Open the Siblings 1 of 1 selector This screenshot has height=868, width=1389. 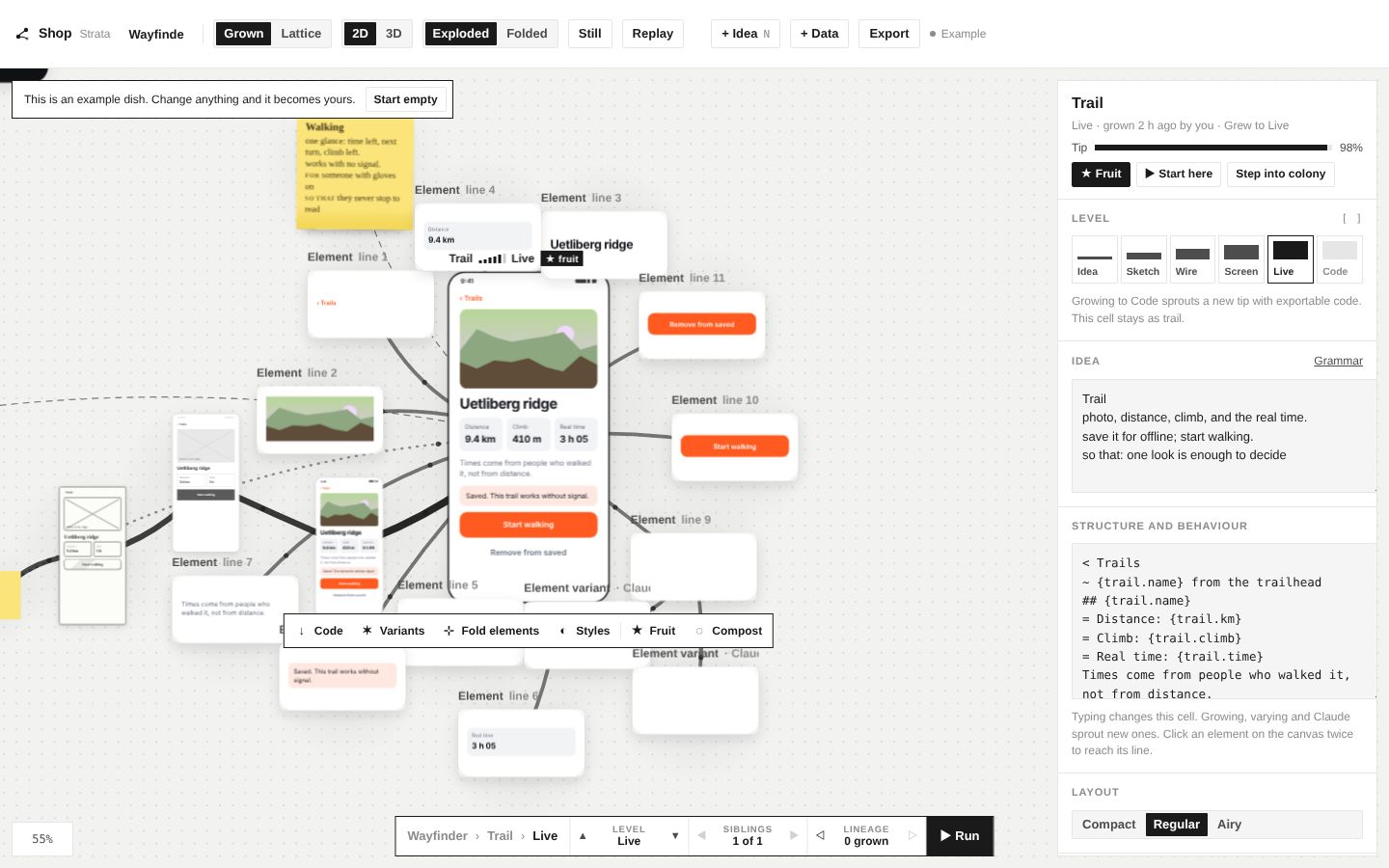pos(748,836)
